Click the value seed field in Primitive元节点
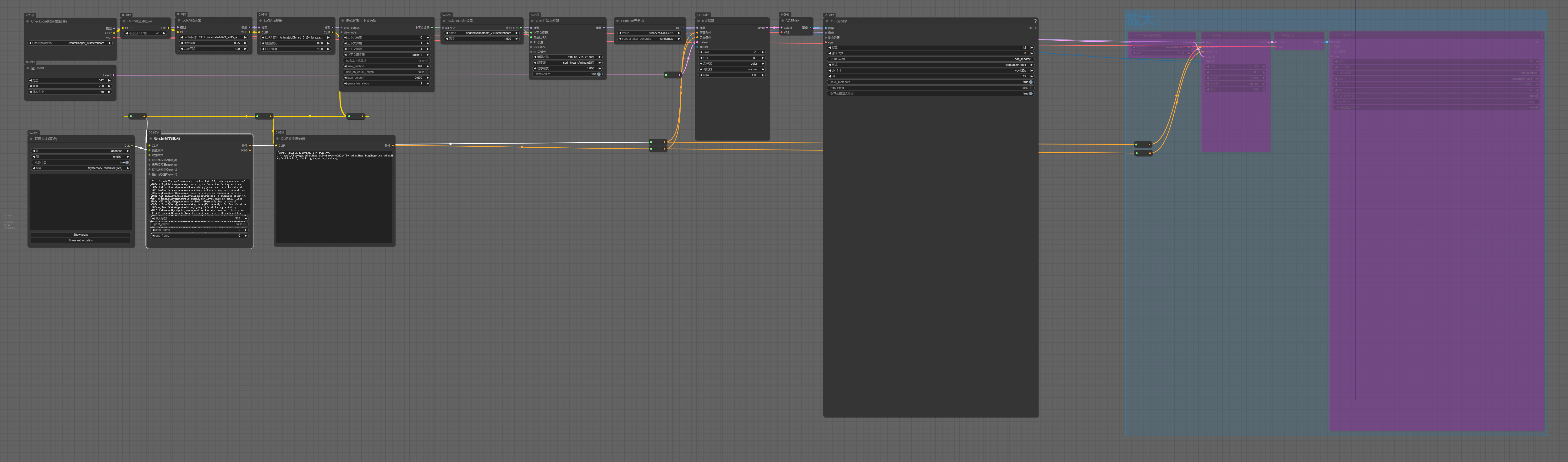 [649, 33]
